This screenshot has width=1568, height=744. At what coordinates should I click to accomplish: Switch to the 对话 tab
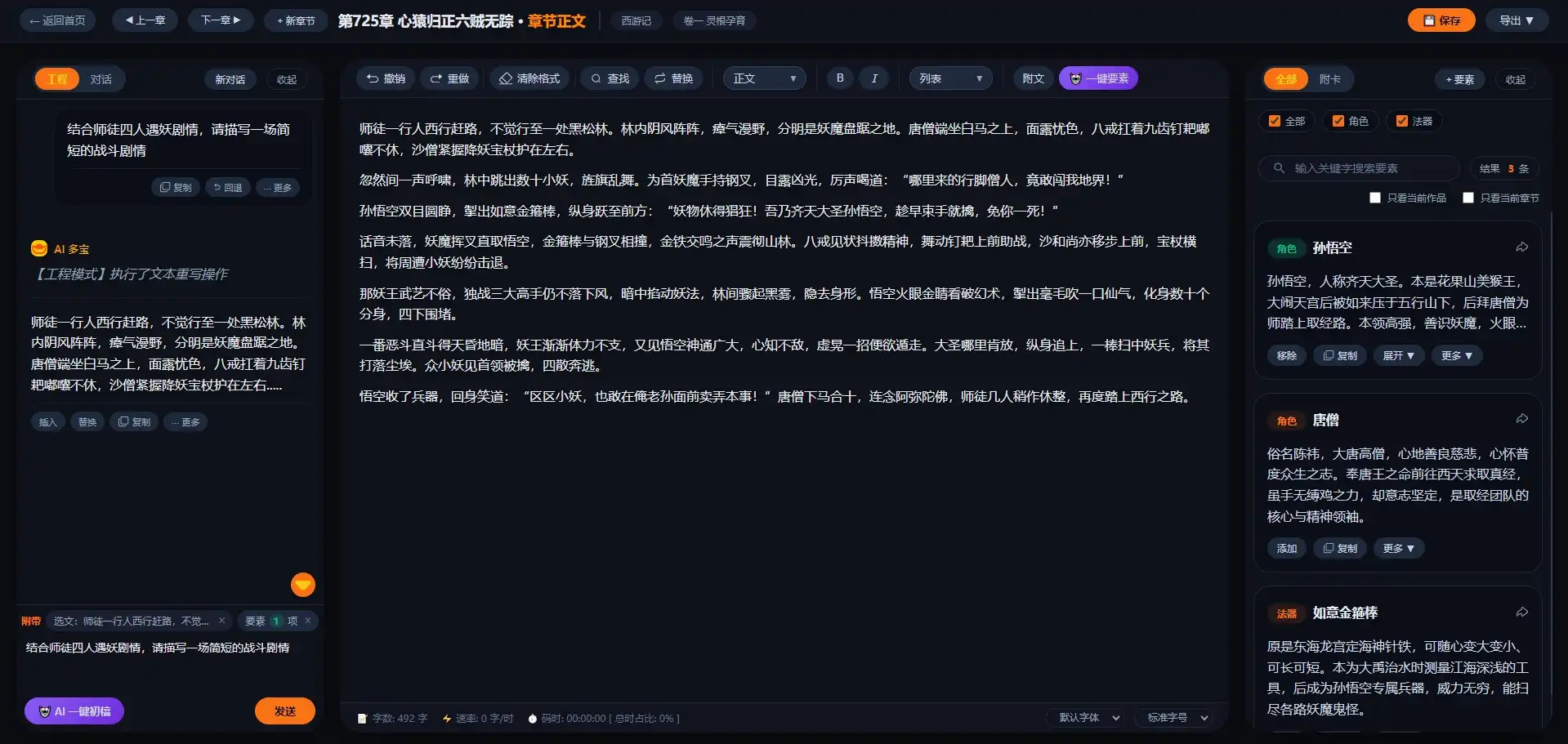pyautogui.click(x=101, y=79)
